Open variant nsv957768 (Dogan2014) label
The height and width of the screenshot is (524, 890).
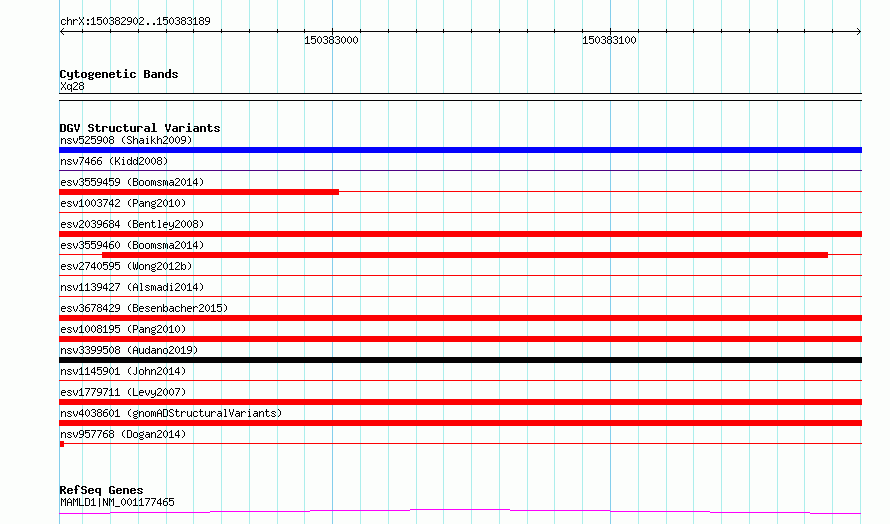point(123,434)
